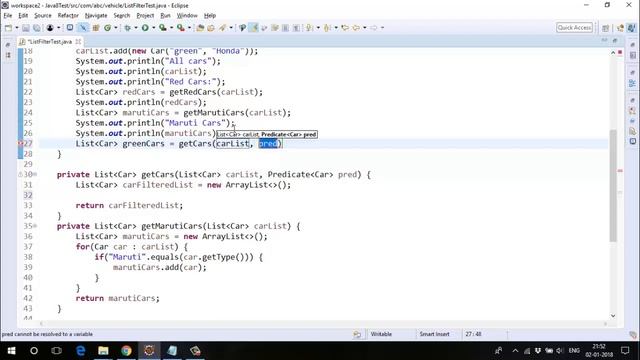This screenshot has width=640, height=360.
Task: Open the File menu
Action: click(x=8, y=16)
